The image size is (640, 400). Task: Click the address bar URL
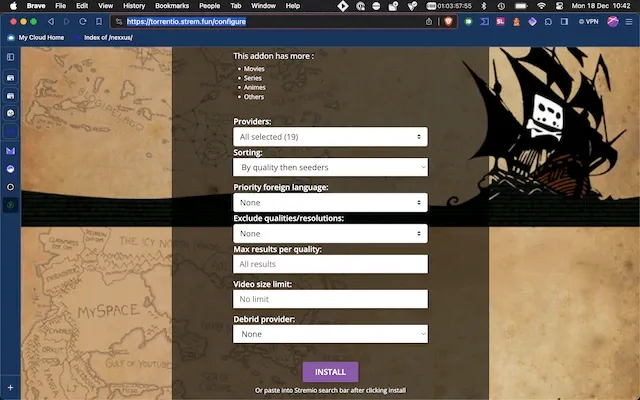pyautogui.click(x=186, y=22)
